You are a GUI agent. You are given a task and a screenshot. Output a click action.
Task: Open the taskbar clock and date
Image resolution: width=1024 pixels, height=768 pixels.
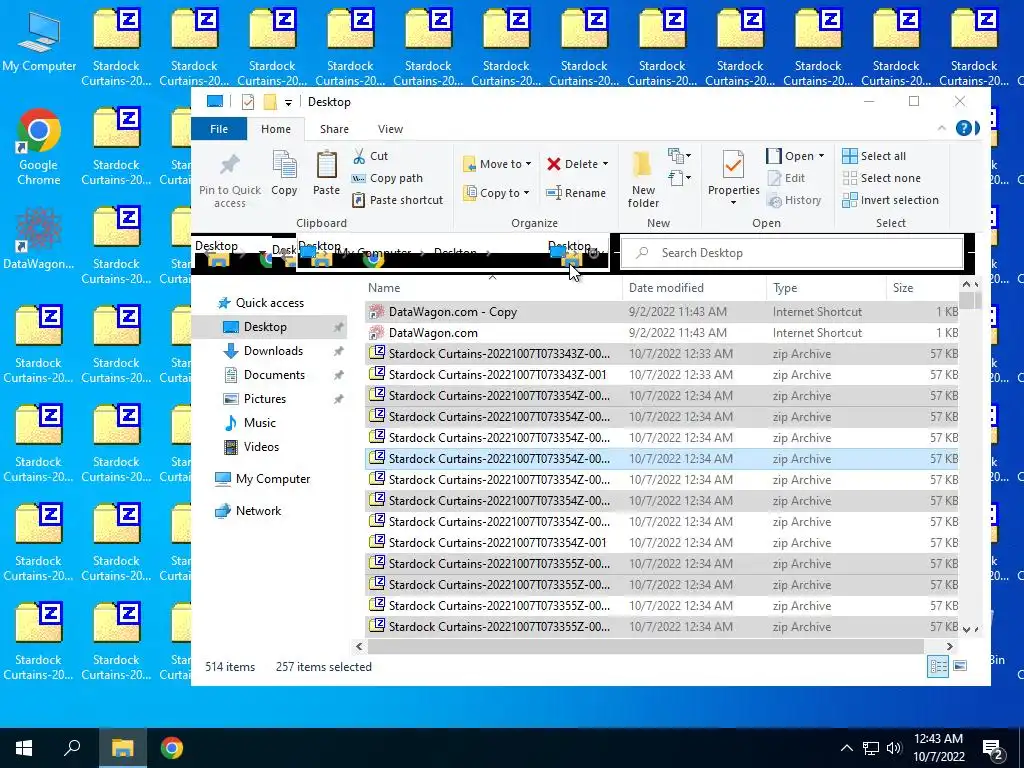(x=938, y=748)
